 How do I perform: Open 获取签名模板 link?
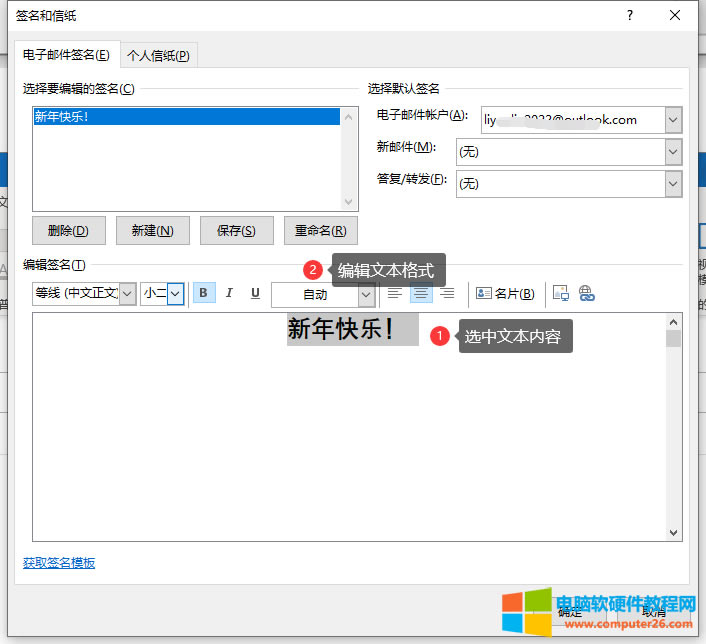tap(59, 563)
